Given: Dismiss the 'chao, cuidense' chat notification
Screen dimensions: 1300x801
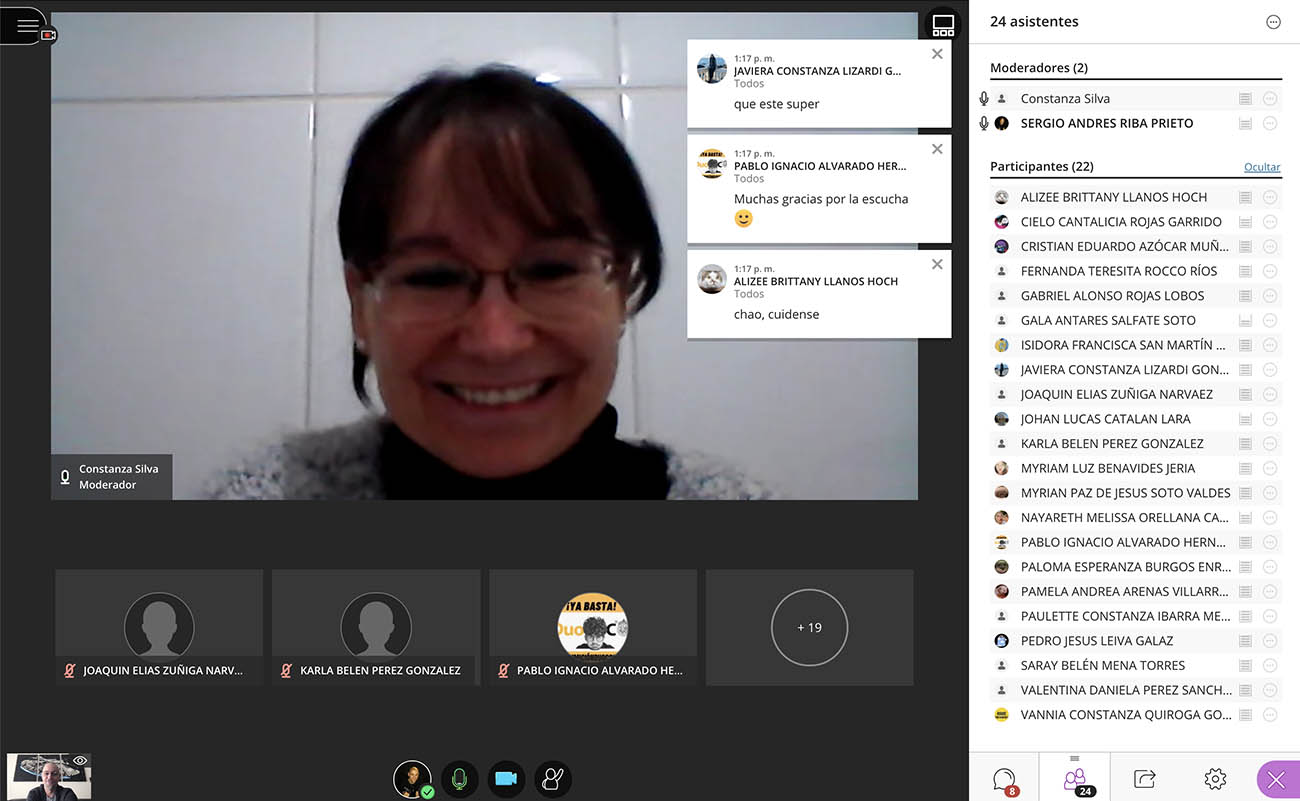Looking at the screenshot, I should coord(937,265).
